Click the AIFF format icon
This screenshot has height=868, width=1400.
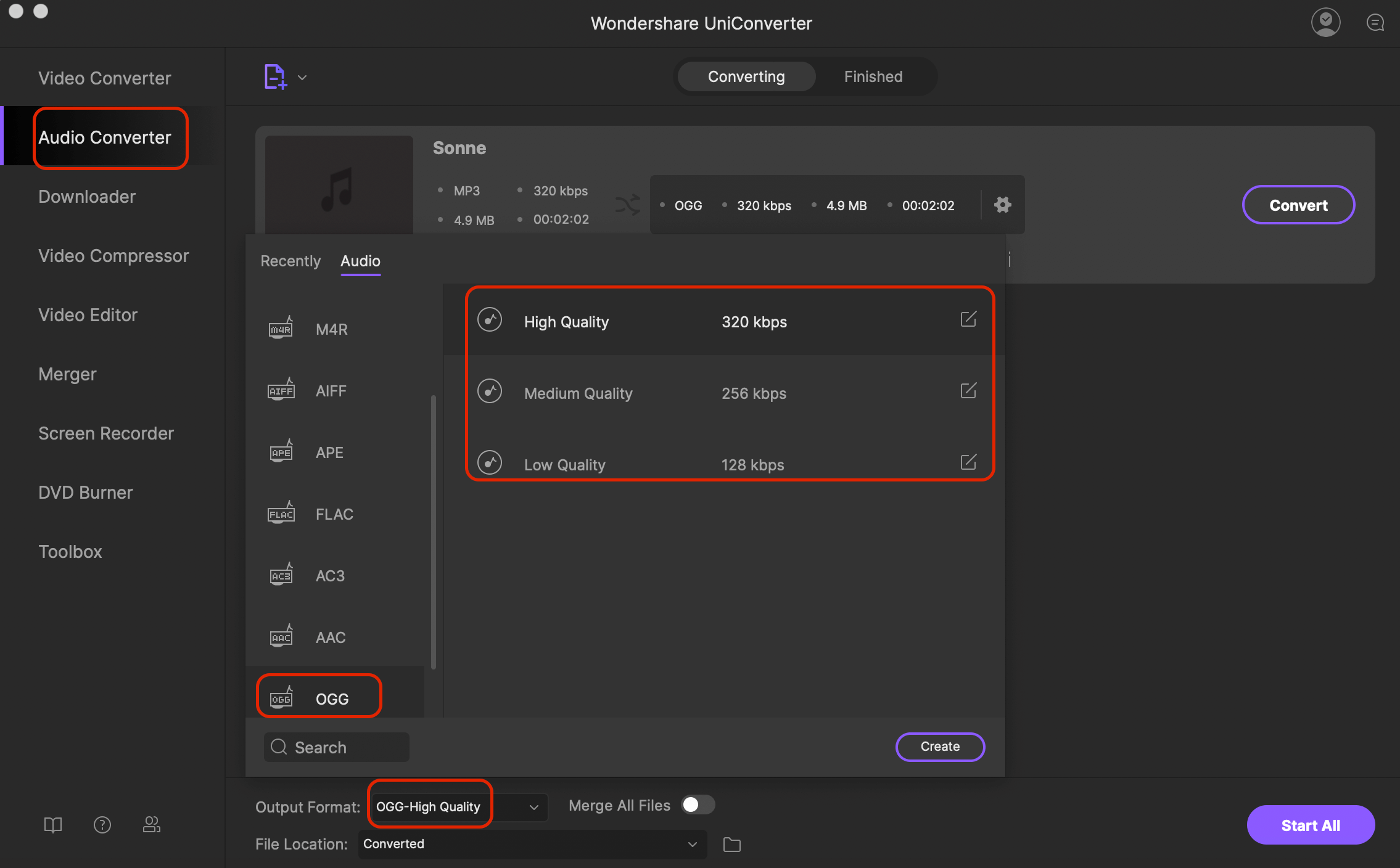pos(280,390)
